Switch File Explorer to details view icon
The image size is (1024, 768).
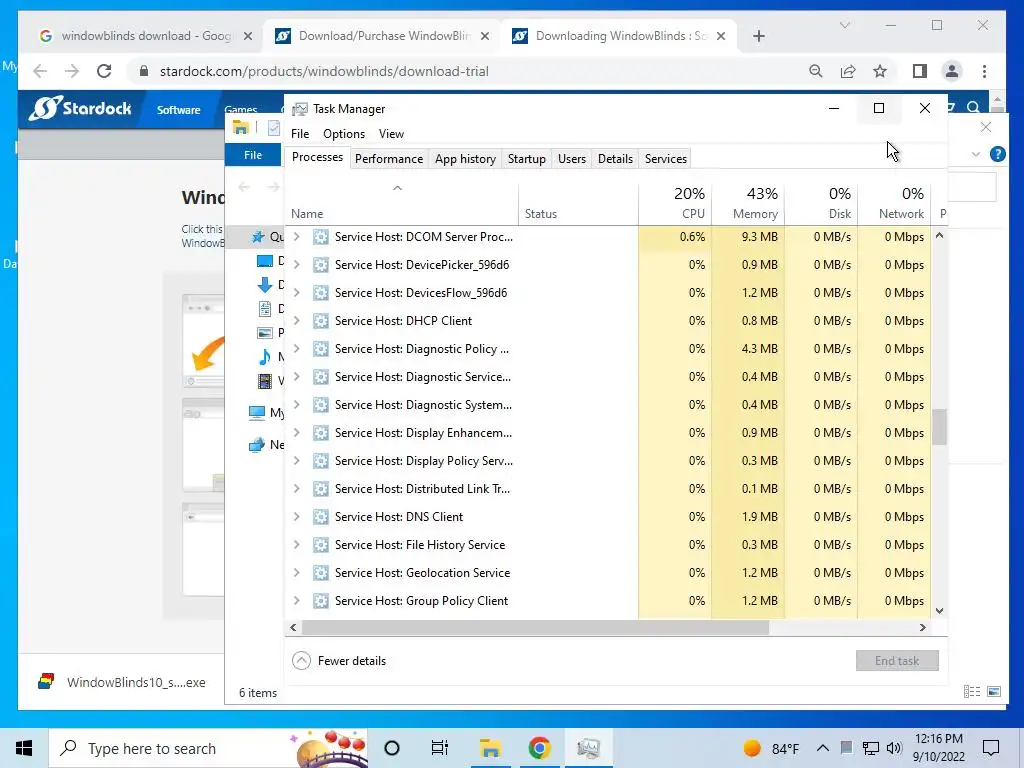coord(972,692)
